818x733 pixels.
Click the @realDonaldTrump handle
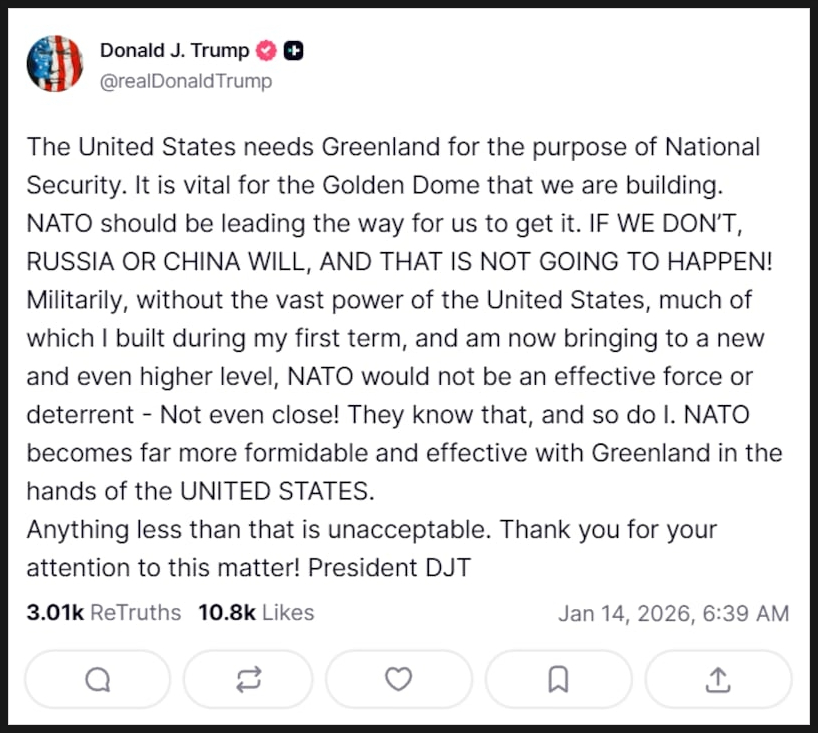pyautogui.click(x=185, y=81)
